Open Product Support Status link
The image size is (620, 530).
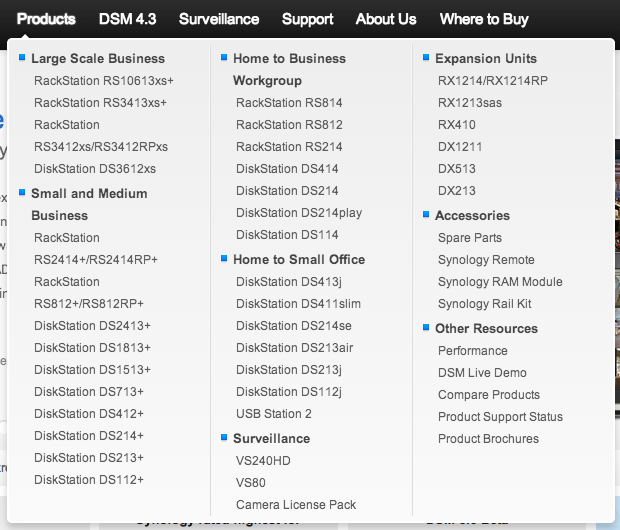pos(500,417)
